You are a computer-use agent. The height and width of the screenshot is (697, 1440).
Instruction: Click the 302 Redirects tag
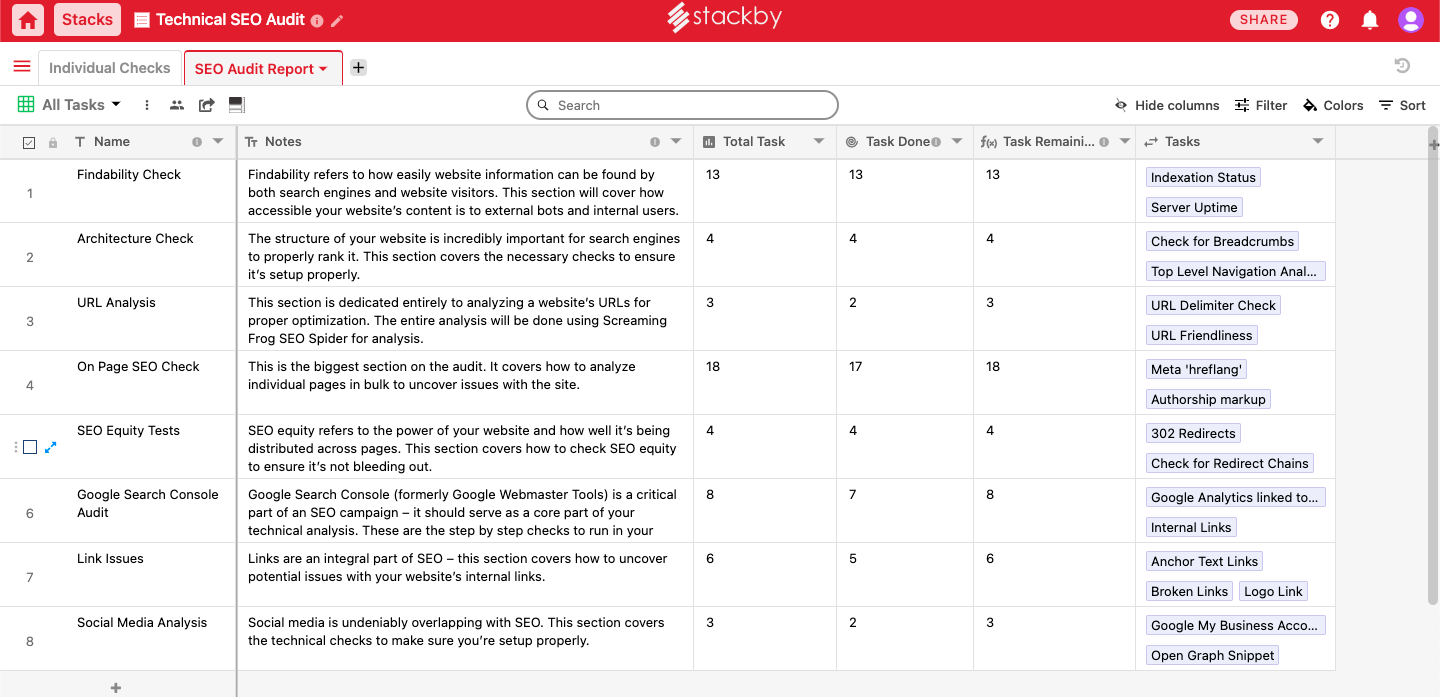click(1193, 433)
